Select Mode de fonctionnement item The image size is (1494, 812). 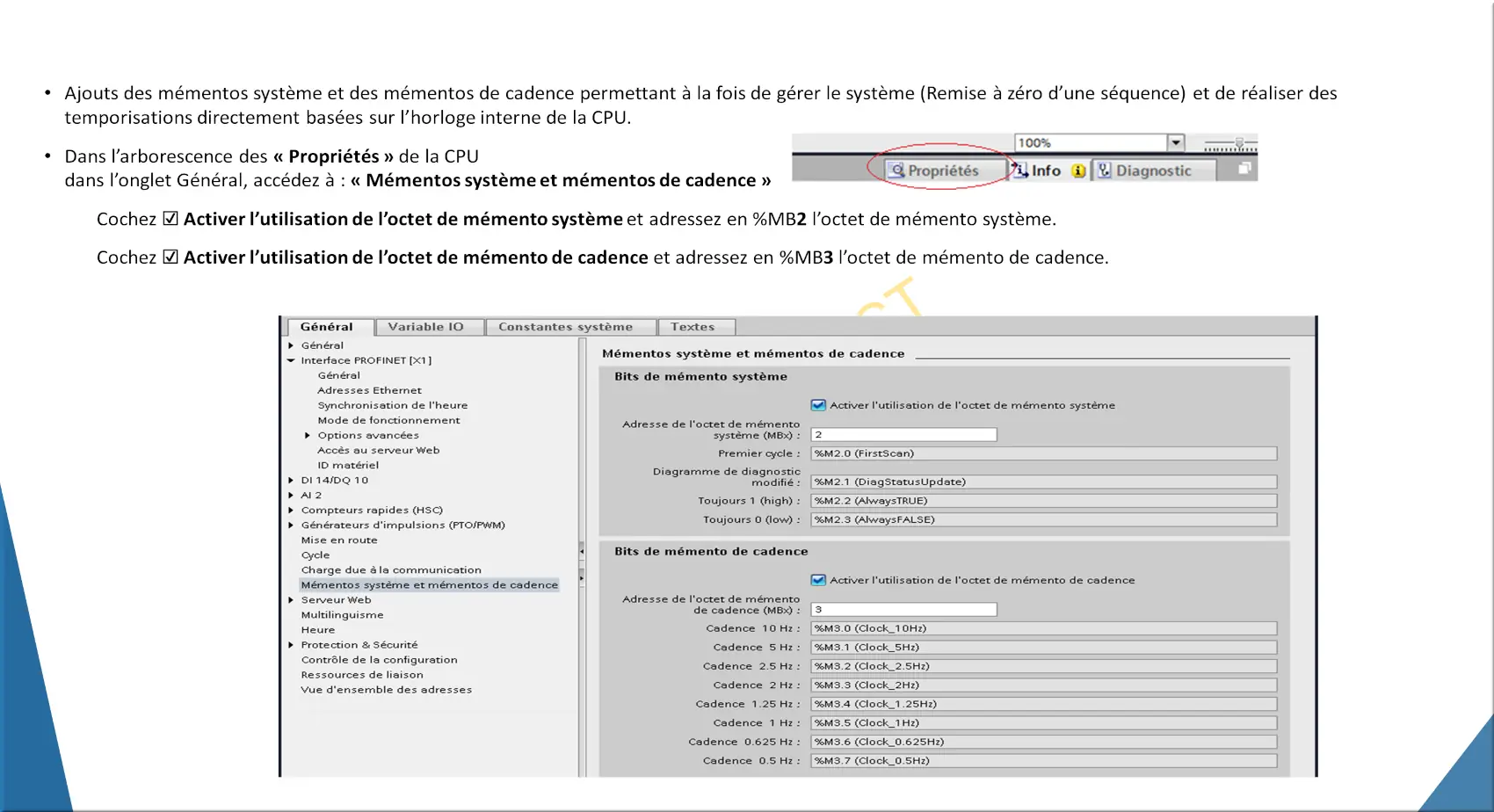coord(389,420)
